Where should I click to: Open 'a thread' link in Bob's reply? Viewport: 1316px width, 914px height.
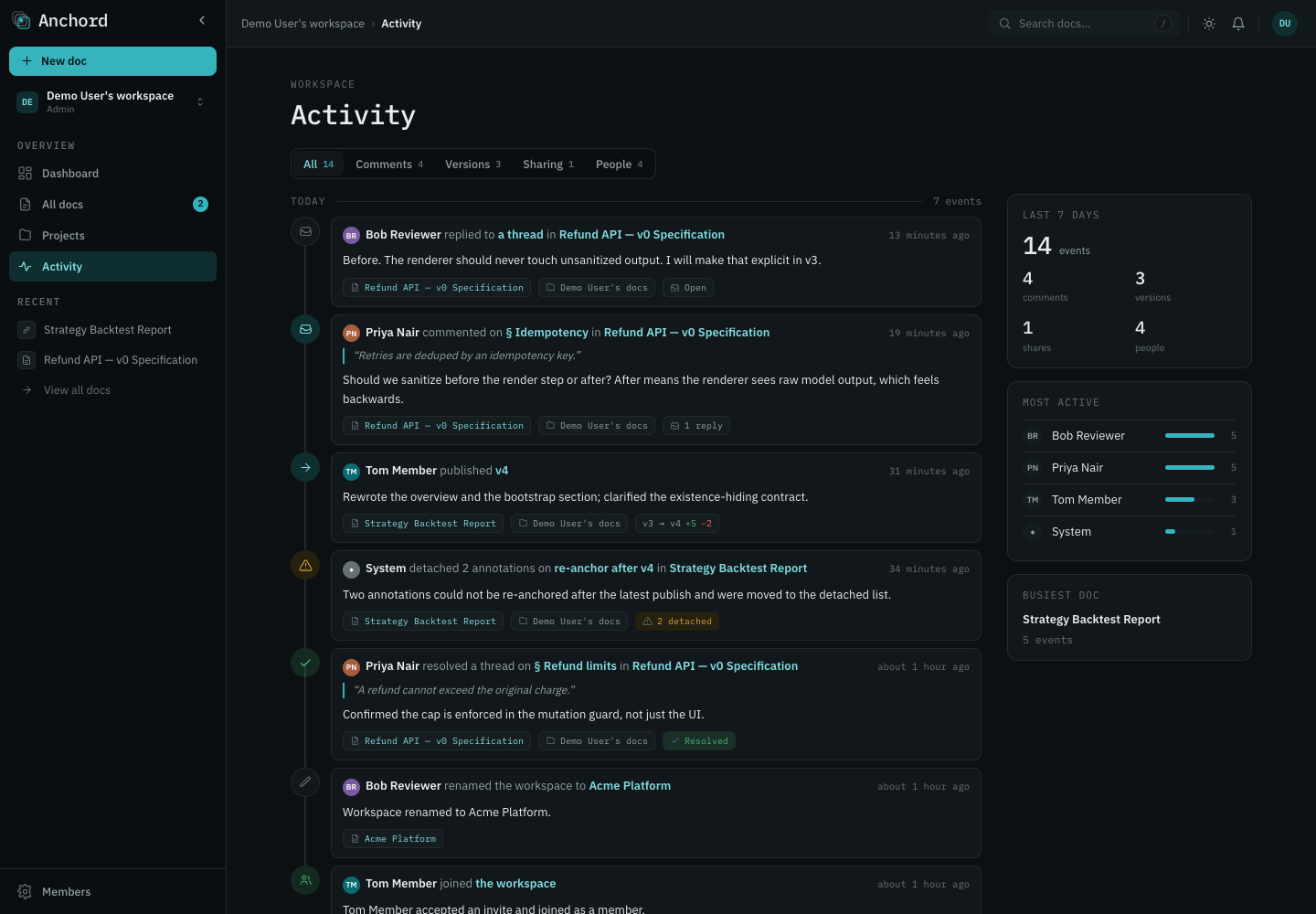(520, 235)
